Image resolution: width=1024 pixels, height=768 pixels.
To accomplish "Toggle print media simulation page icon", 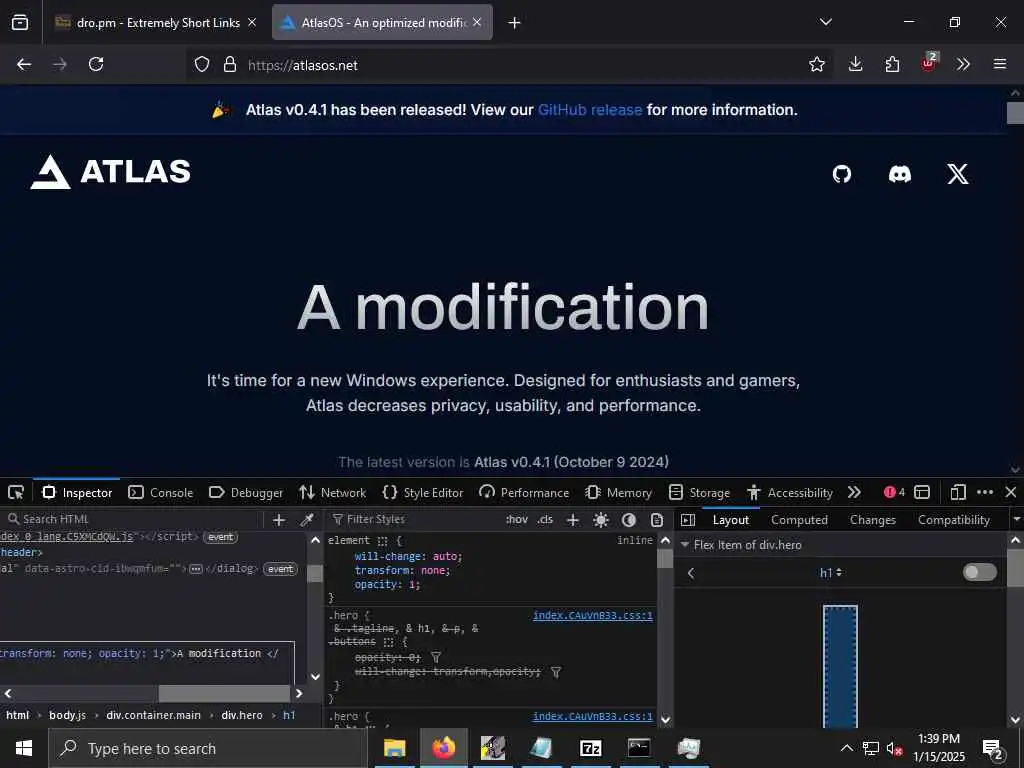I will click(657, 520).
